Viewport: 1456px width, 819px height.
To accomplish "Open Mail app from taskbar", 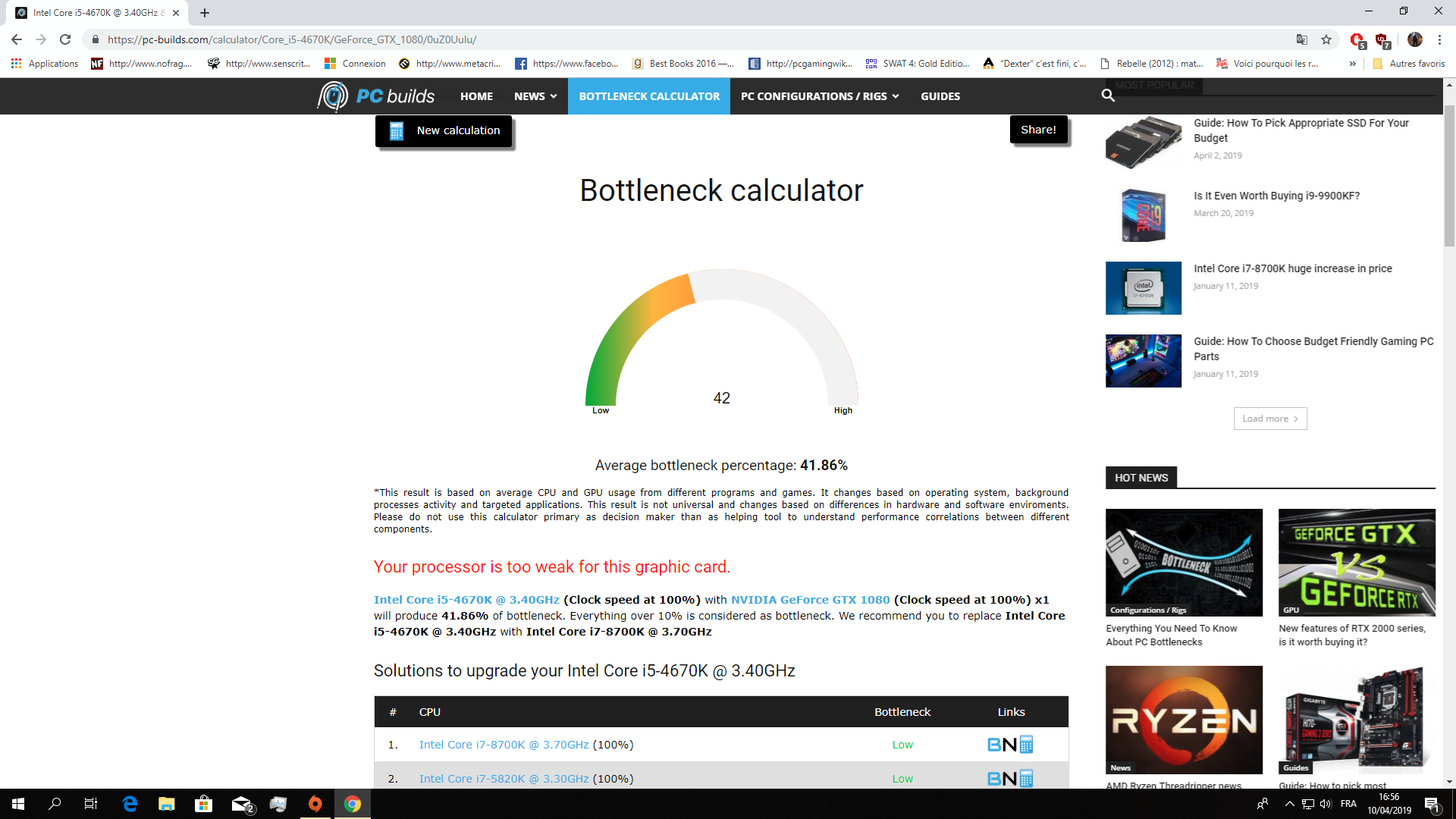I will pos(242,804).
